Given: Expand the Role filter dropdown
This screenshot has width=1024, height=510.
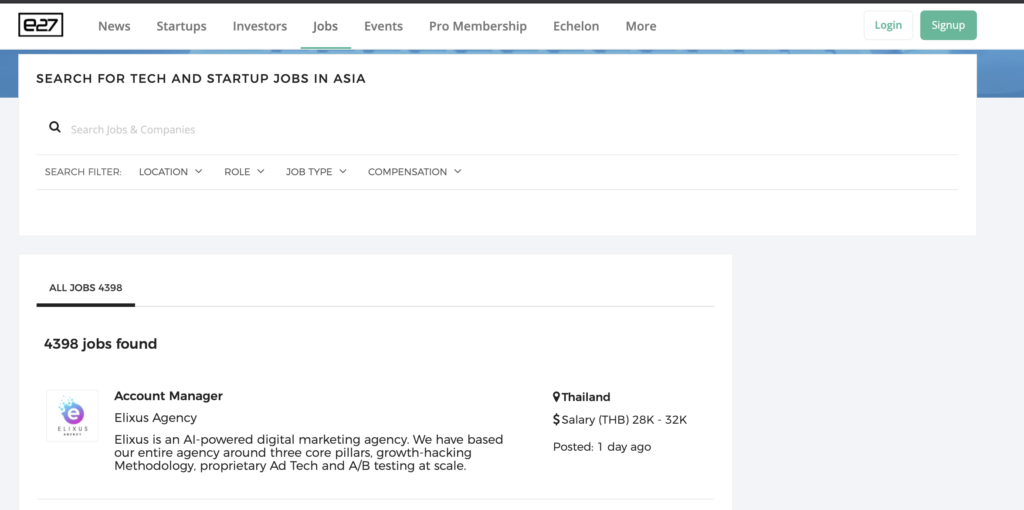Looking at the screenshot, I should pyautogui.click(x=244, y=172).
